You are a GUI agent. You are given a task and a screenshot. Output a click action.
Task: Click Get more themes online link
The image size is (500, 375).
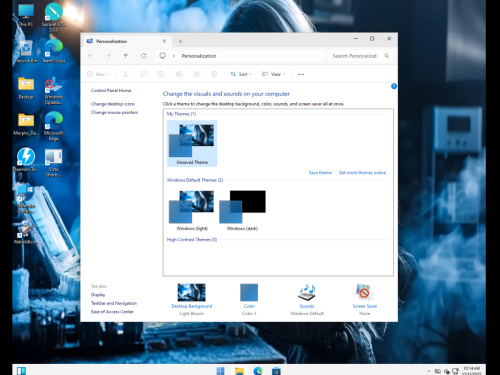(362, 173)
